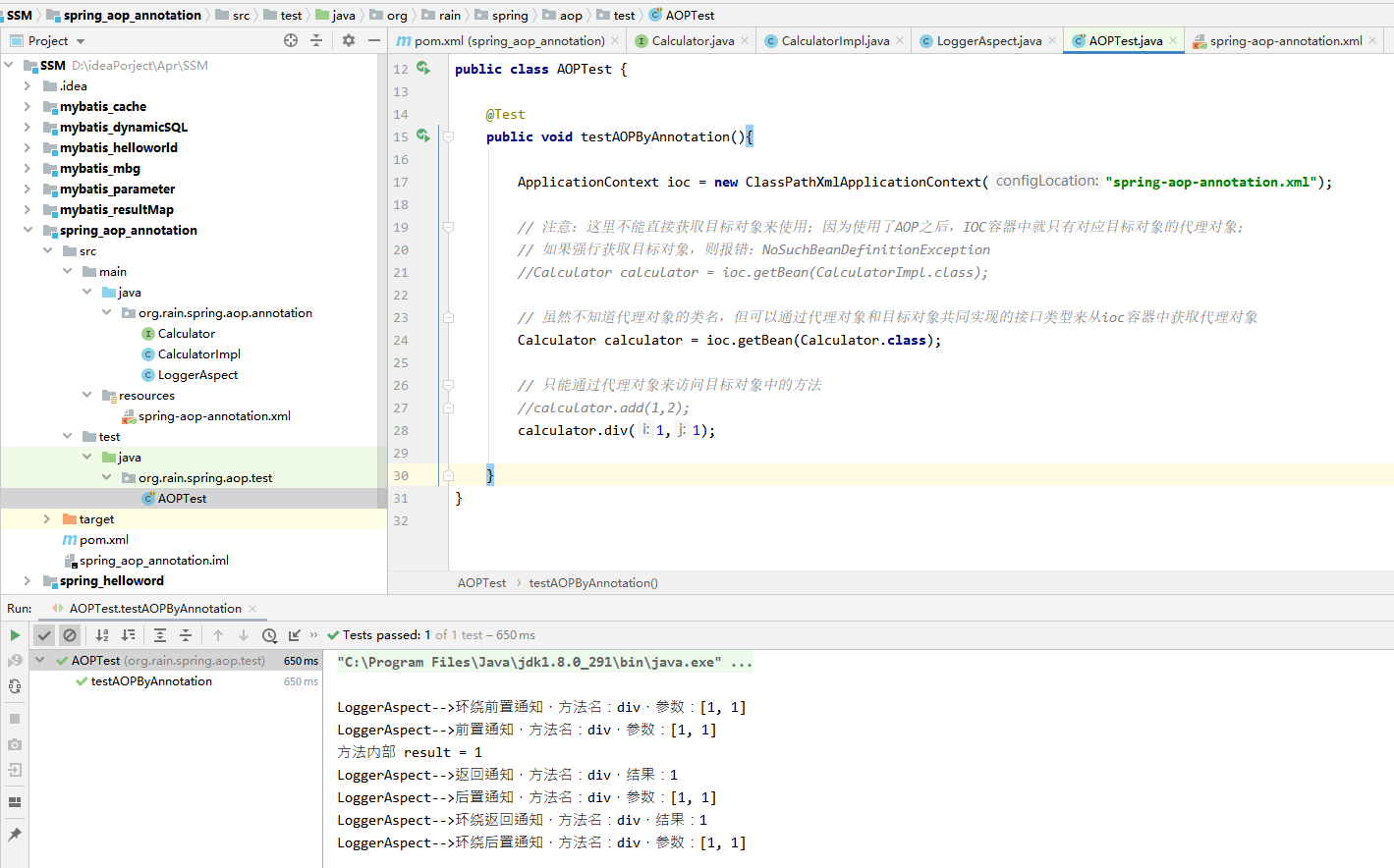The height and width of the screenshot is (868, 1394).
Task: Click the camera dump threads icon
Action: (x=15, y=744)
